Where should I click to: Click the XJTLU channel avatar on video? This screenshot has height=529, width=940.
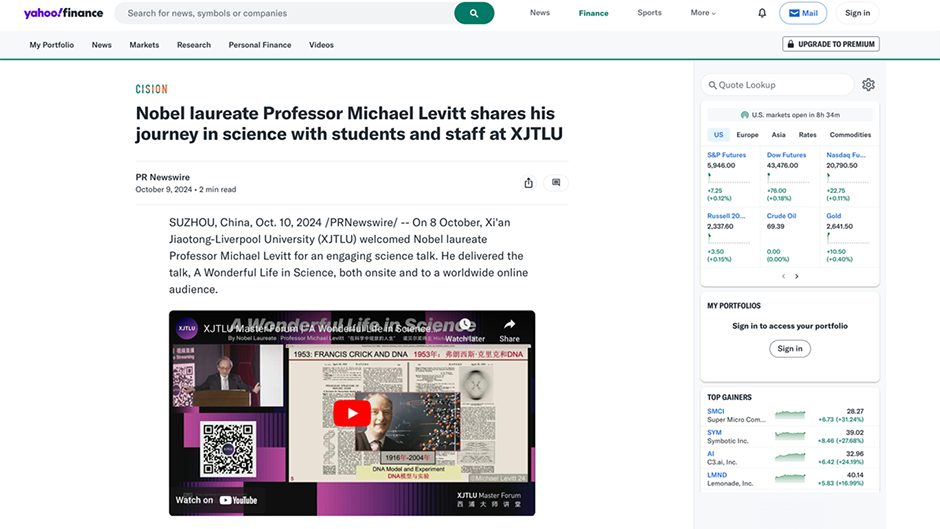(186, 328)
